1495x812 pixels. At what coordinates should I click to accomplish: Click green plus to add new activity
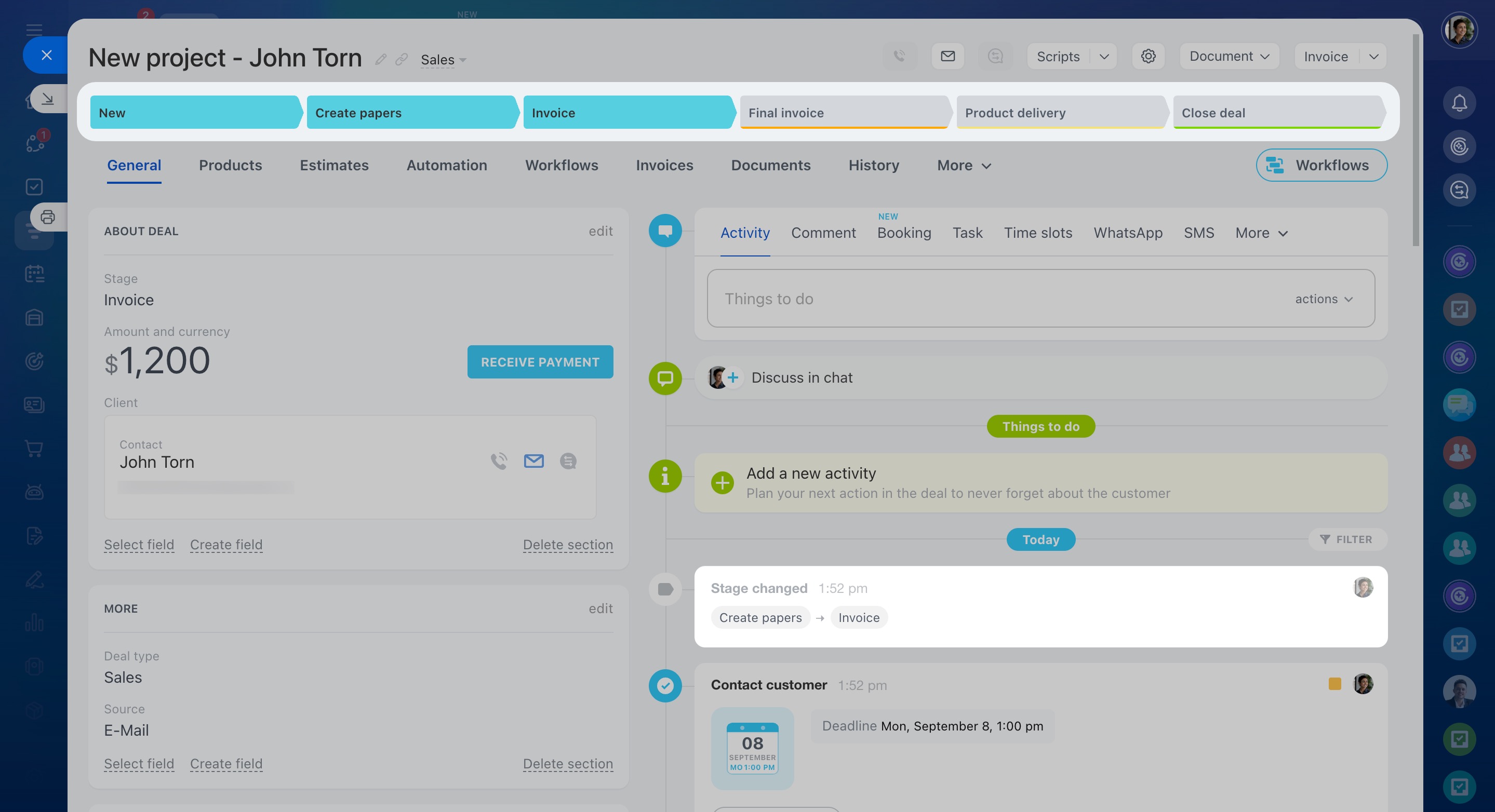722,482
